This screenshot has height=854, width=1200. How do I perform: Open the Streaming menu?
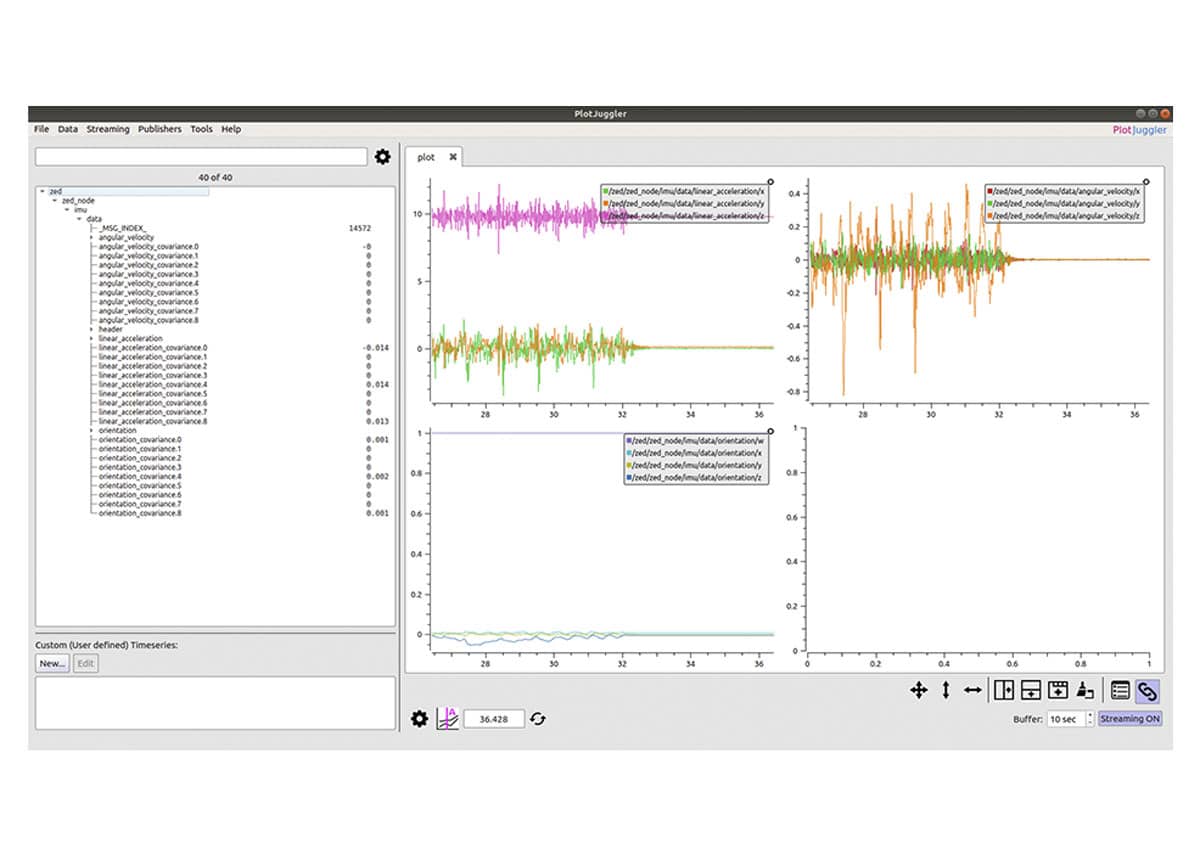coord(107,129)
